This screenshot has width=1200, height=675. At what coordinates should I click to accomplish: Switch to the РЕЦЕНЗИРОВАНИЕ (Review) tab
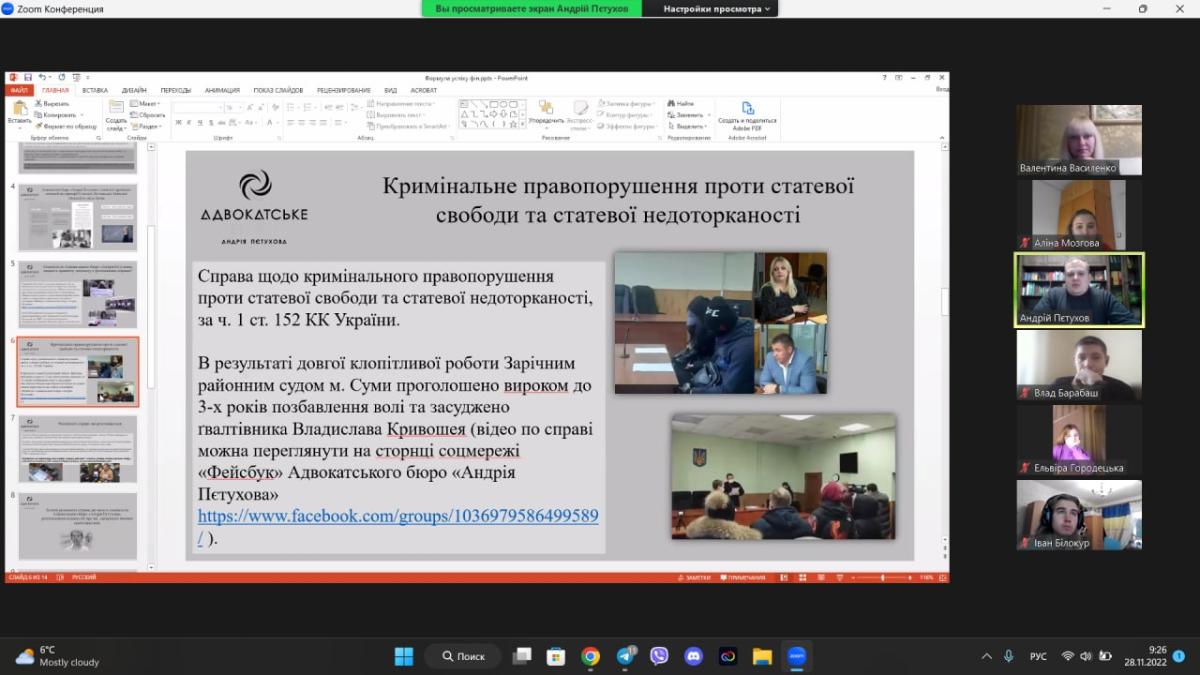pos(344,90)
